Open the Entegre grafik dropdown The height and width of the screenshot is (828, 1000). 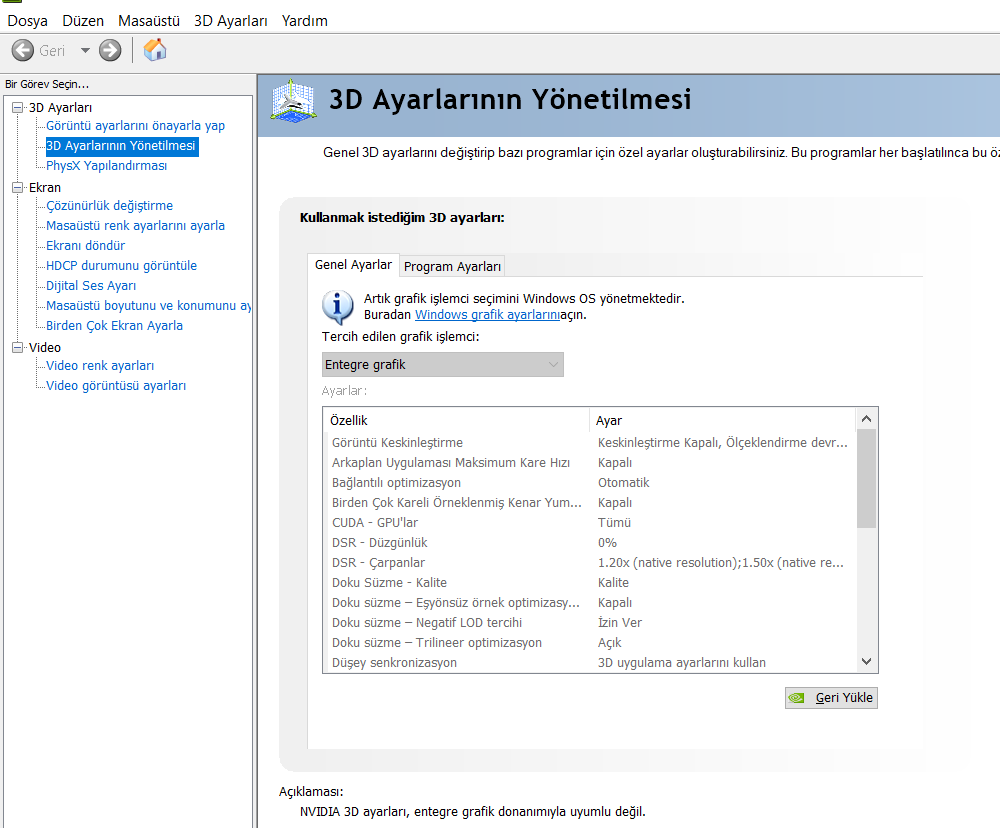pos(443,365)
